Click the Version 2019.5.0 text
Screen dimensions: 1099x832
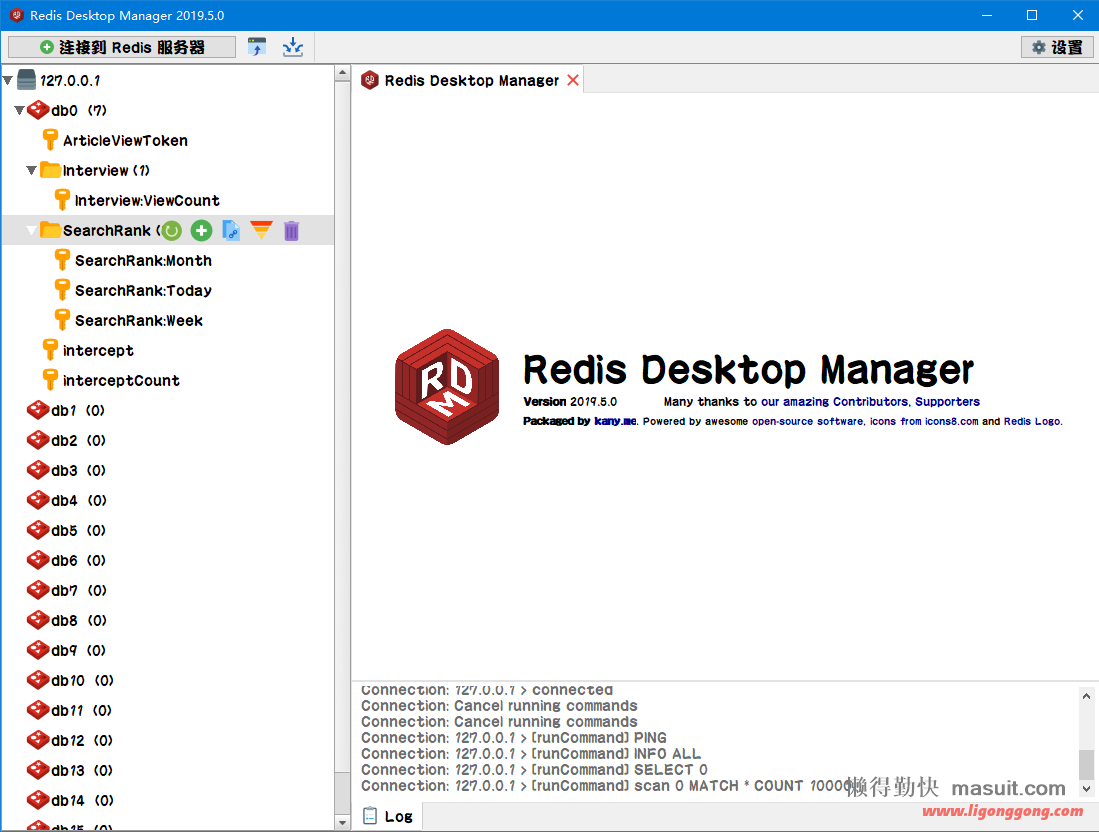(x=570, y=402)
